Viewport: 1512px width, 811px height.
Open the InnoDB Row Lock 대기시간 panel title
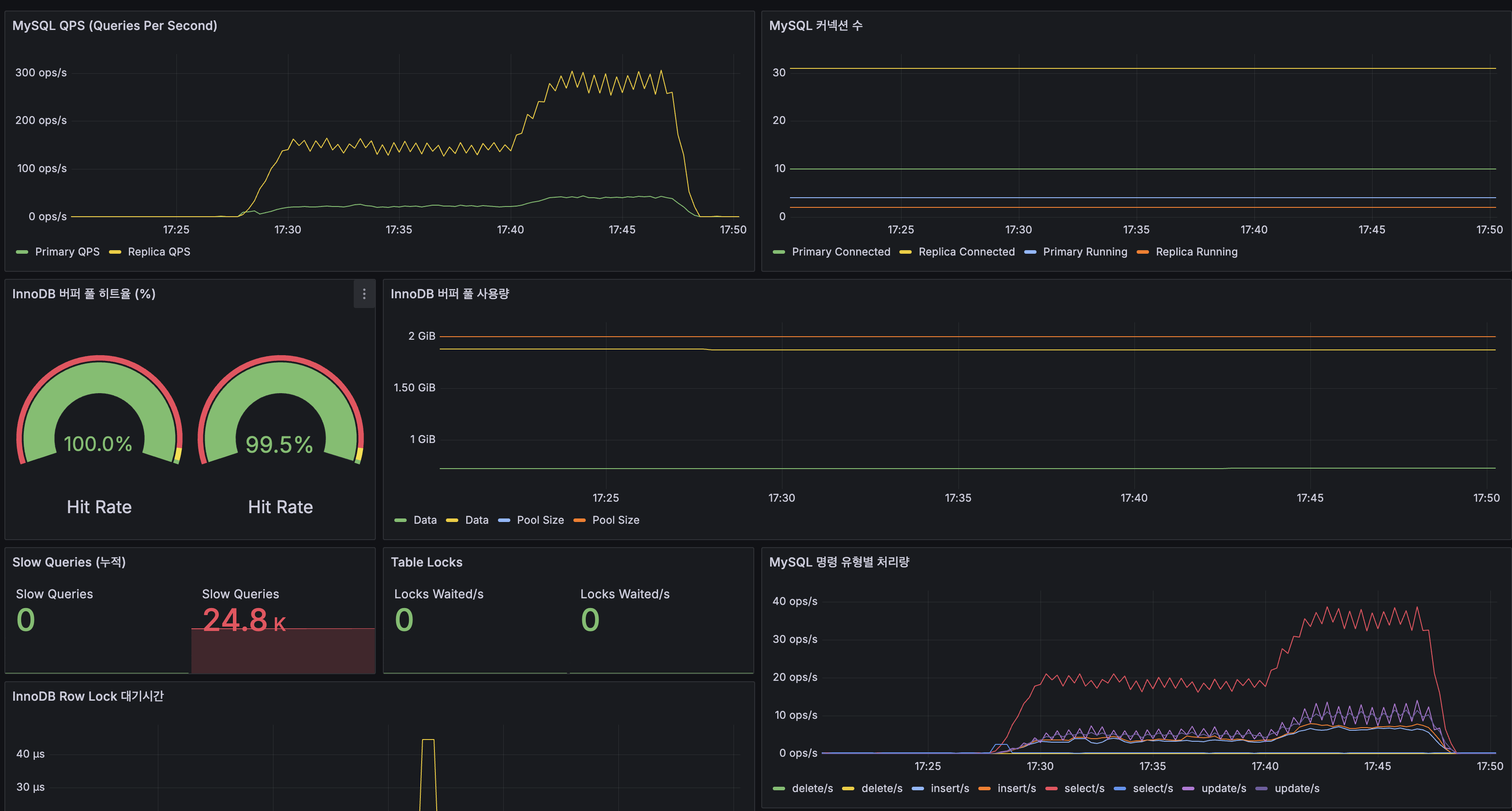(88, 696)
